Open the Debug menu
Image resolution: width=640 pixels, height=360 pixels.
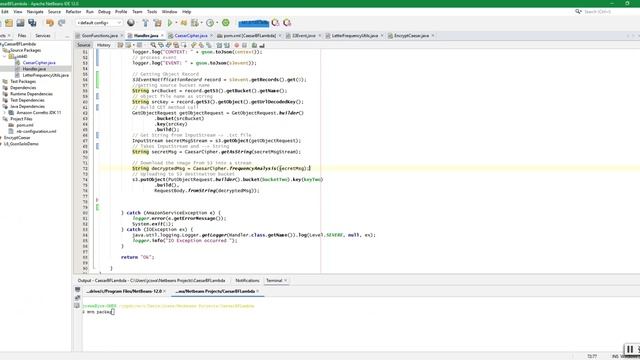tap(104, 12)
